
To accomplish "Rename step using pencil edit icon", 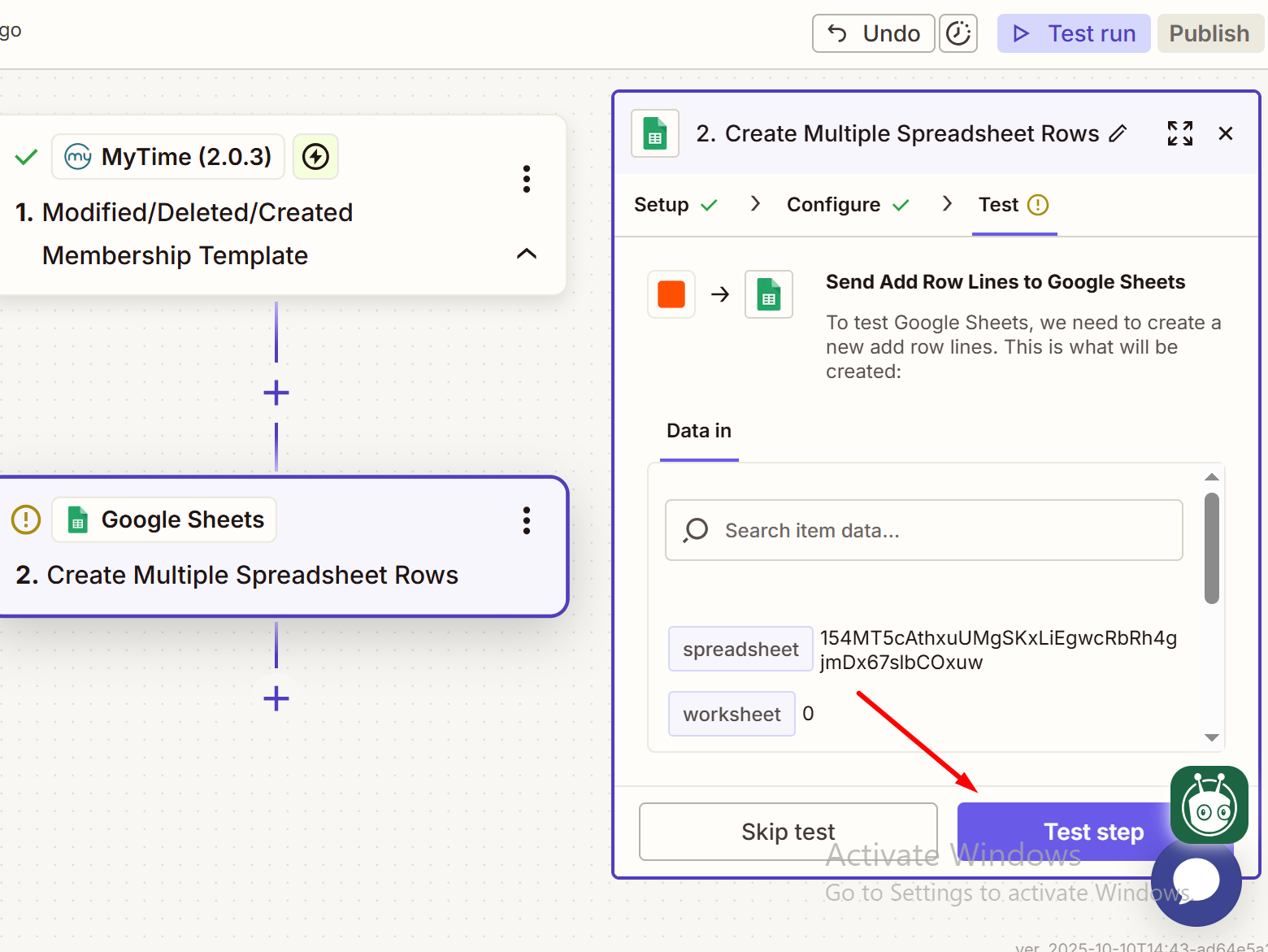I will 1118,133.
